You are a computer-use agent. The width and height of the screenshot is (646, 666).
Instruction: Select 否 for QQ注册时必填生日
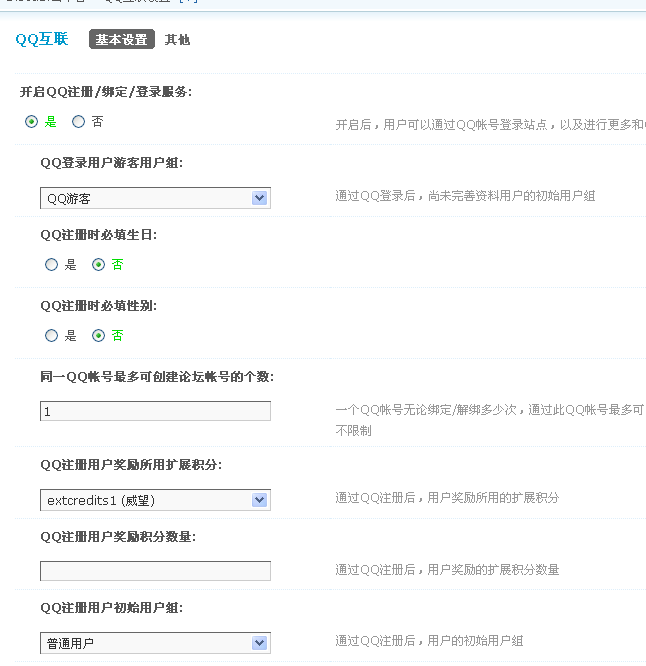click(x=98, y=265)
